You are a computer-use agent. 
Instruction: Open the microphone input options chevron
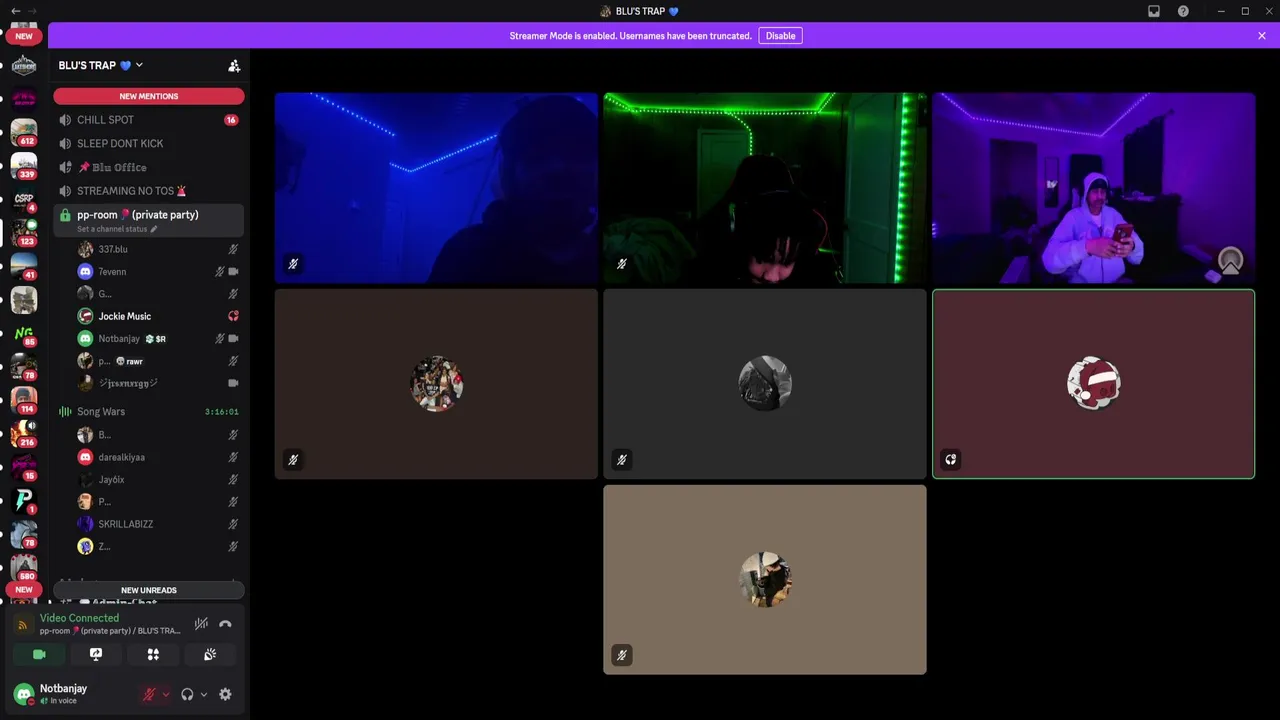(165, 694)
